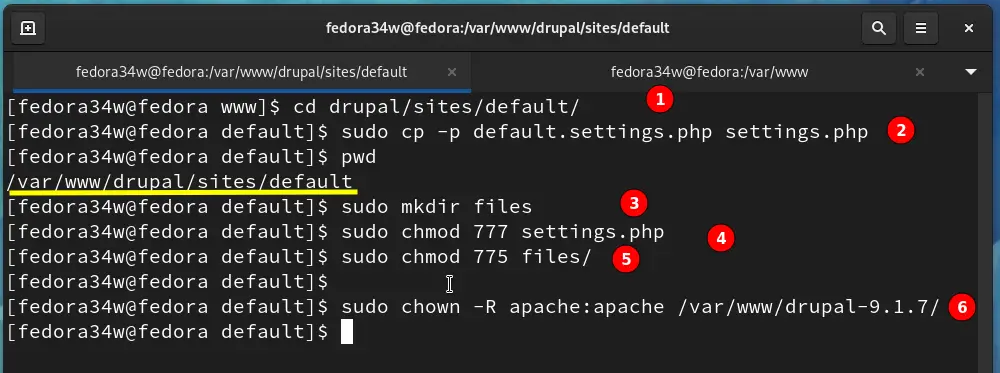
Task: Select the /var/www/drupal/sites/default tab
Action: pyautogui.click(x=241, y=72)
